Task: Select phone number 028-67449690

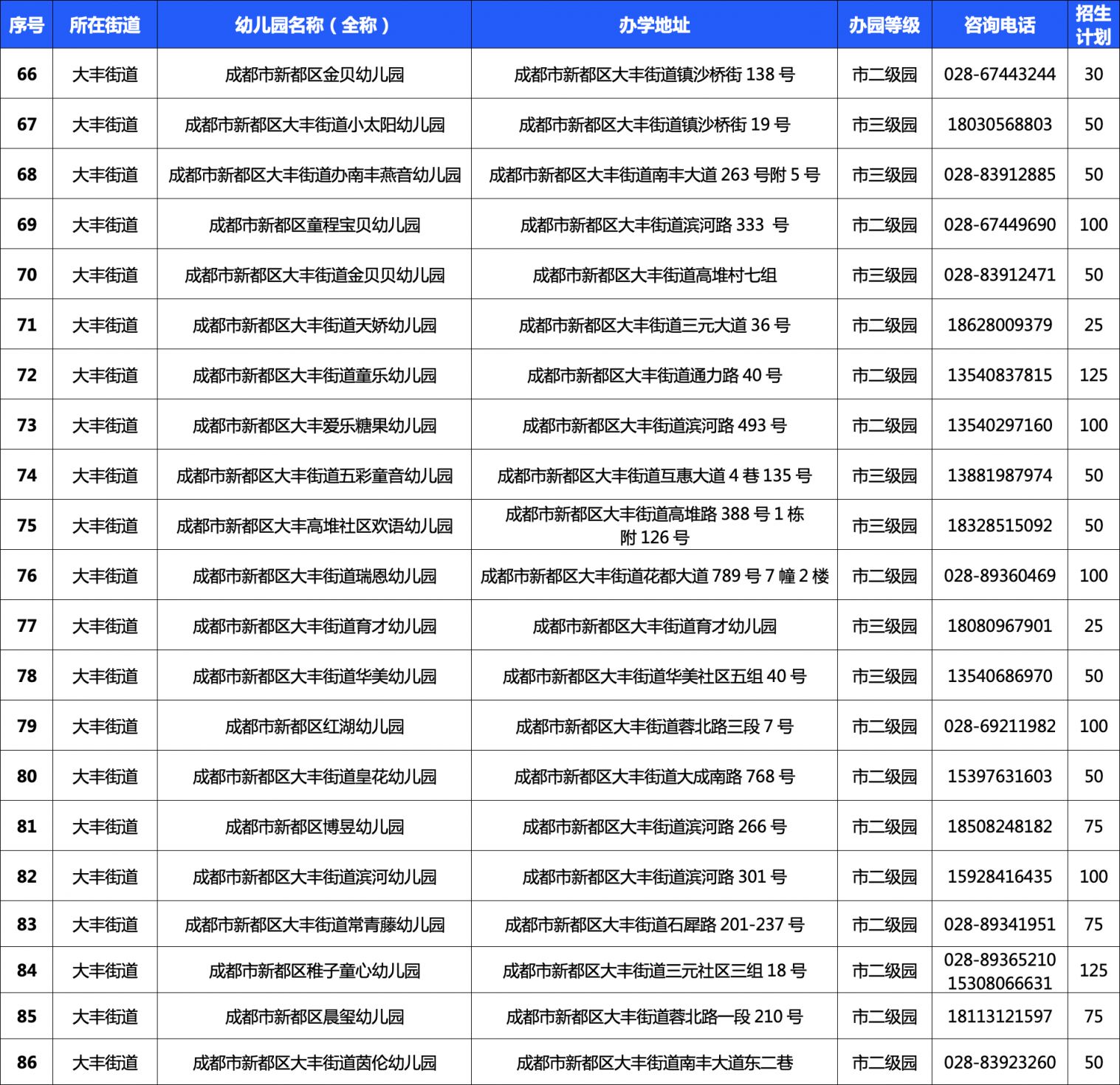Action: (1000, 225)
